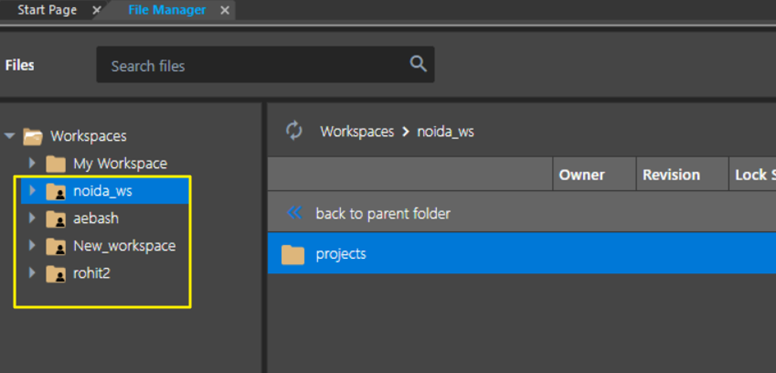Click the noida_ws shared folder icon
The image size is (776, 373).
point(56,191)
